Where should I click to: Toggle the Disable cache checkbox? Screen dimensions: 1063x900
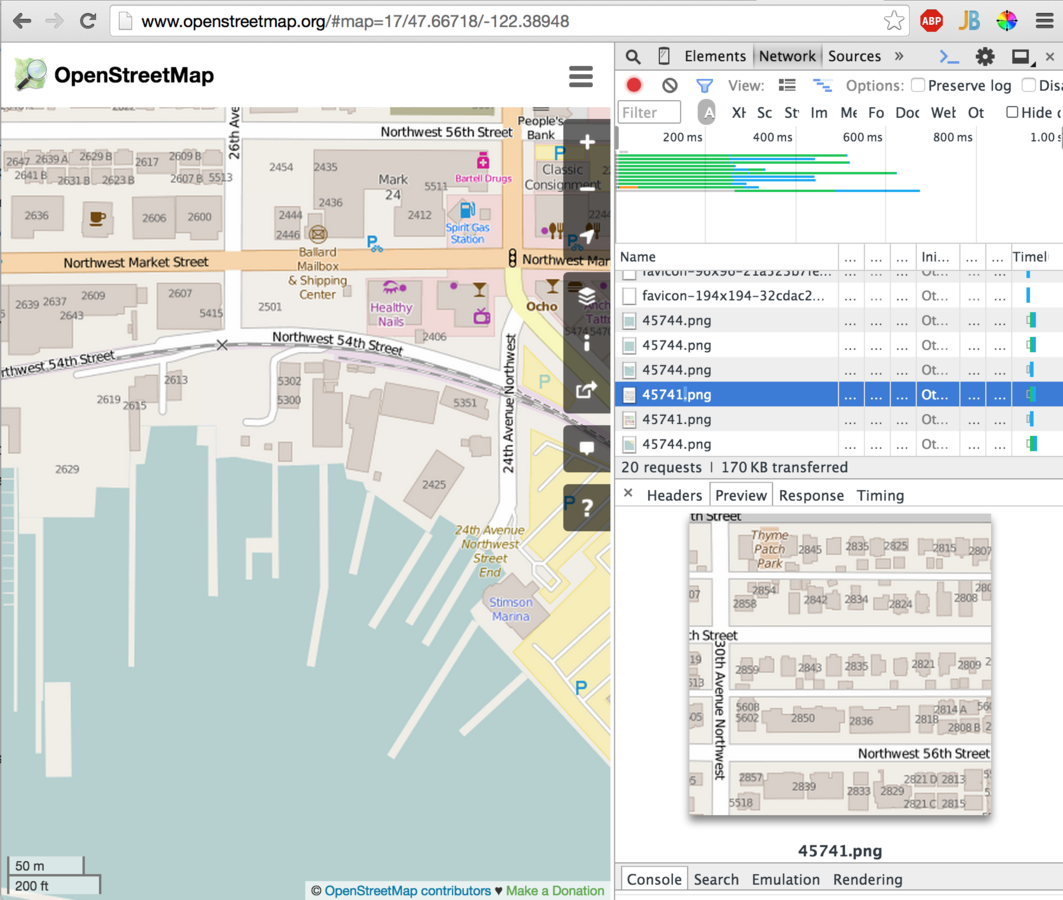1029,85
